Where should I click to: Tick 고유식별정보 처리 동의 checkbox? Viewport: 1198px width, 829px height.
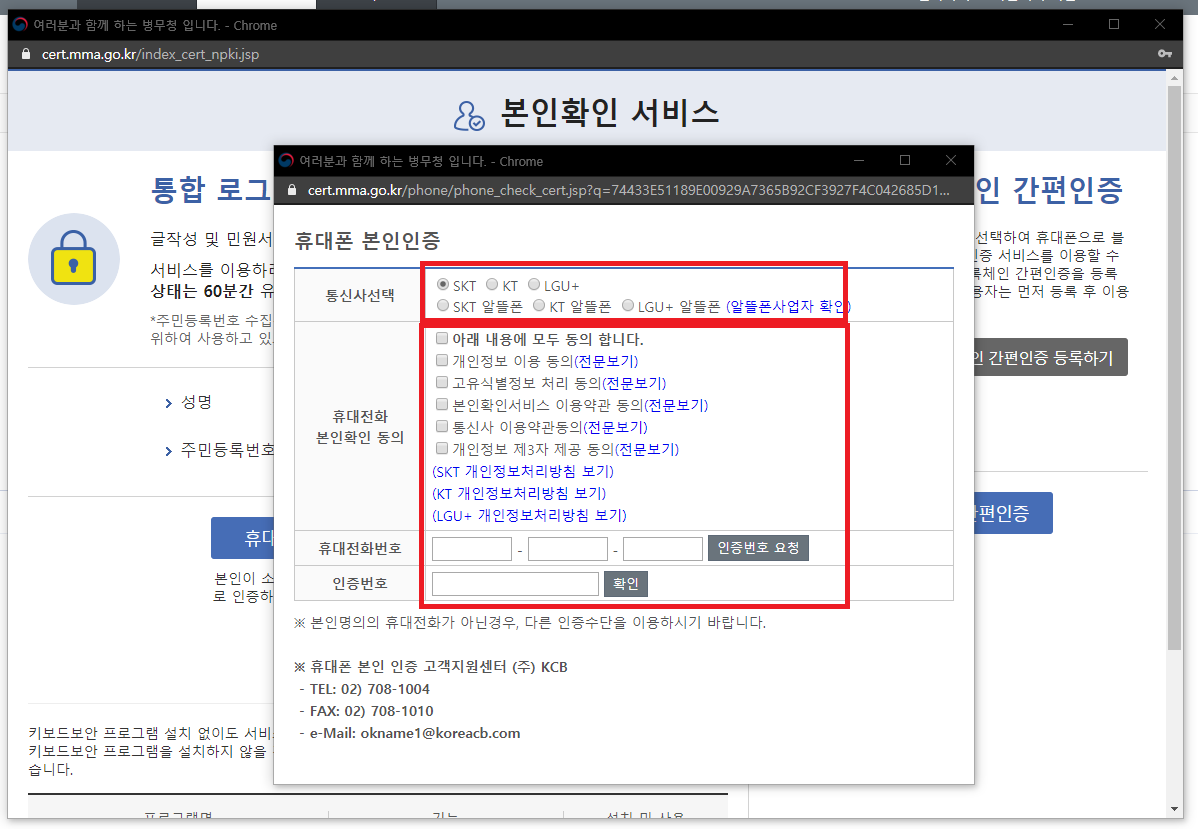tap(442, 382)
